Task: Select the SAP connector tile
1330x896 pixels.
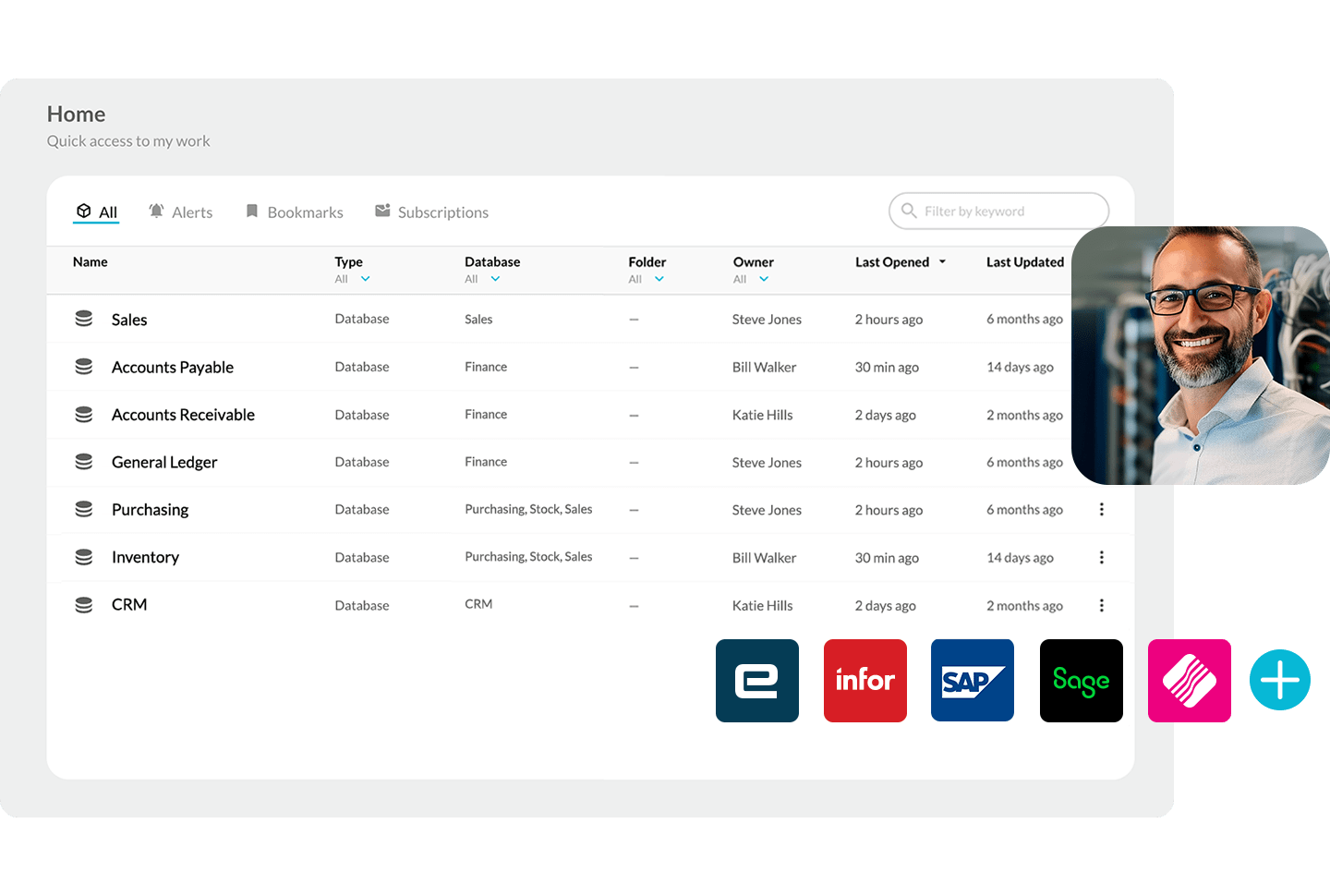Action: coord(973,681)
